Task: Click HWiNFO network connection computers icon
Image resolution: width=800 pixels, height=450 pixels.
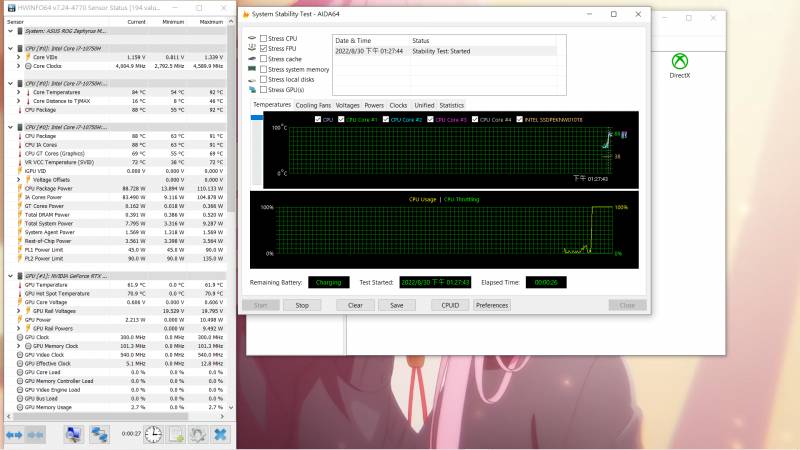Action: 99,435
